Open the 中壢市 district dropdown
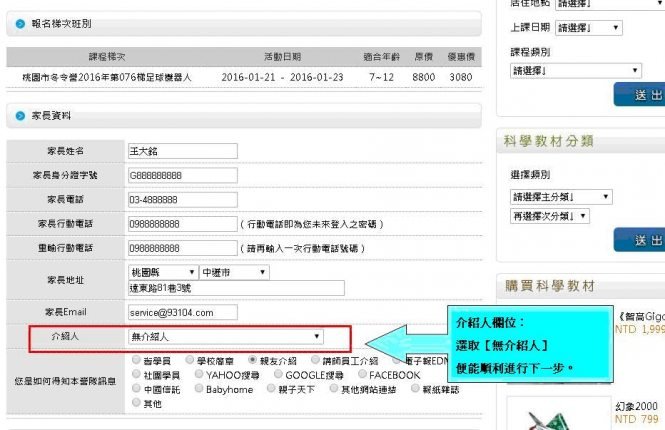This screenshot has width=665, height=430. (234, 272)
